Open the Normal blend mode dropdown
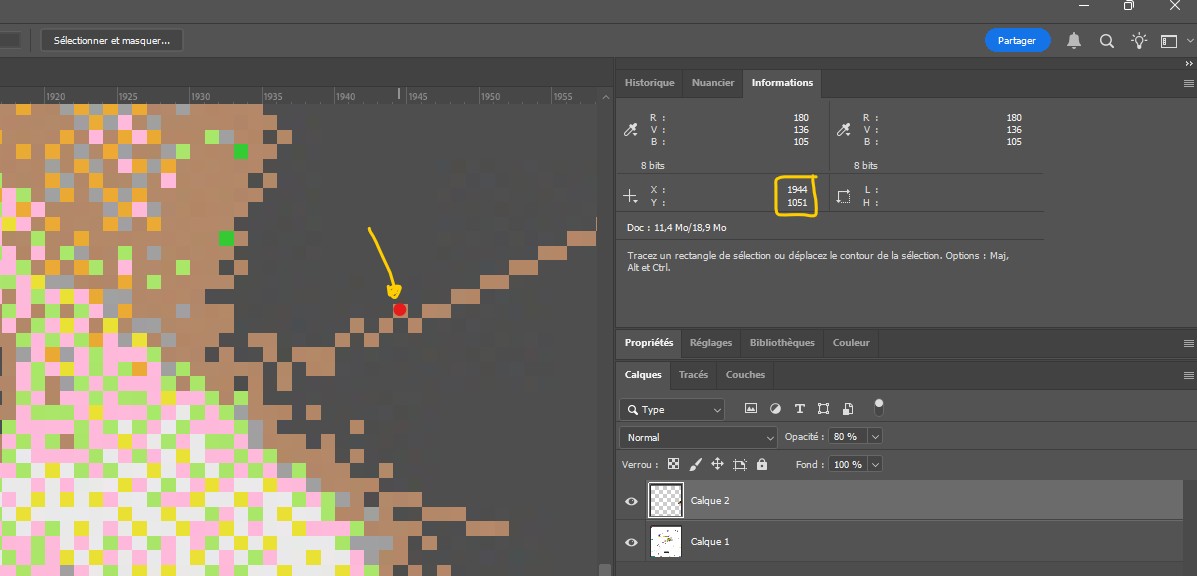 [x=698, y=437]
